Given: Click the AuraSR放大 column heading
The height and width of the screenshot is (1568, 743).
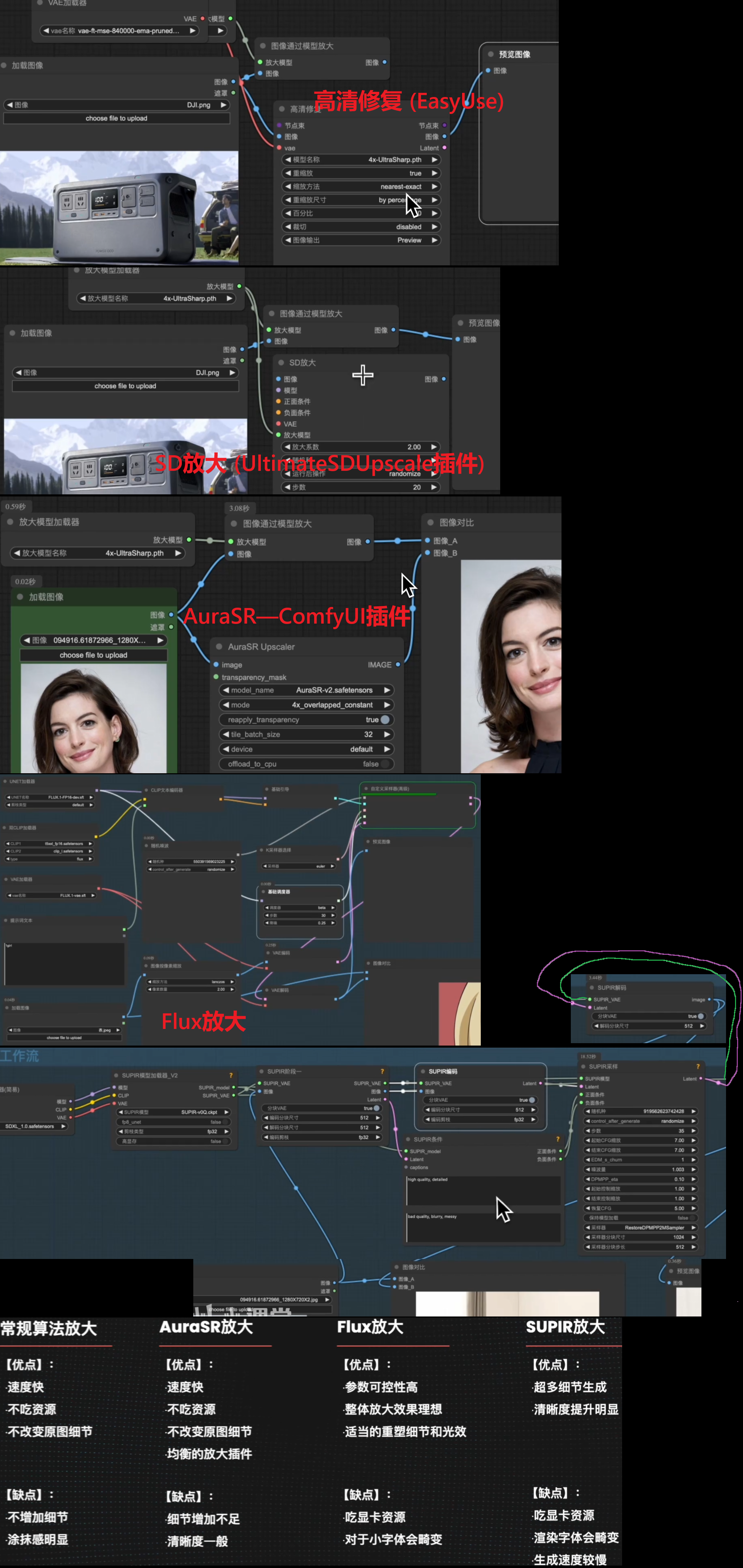Looking at the screenshot, I should click(x=206, y=1327).
